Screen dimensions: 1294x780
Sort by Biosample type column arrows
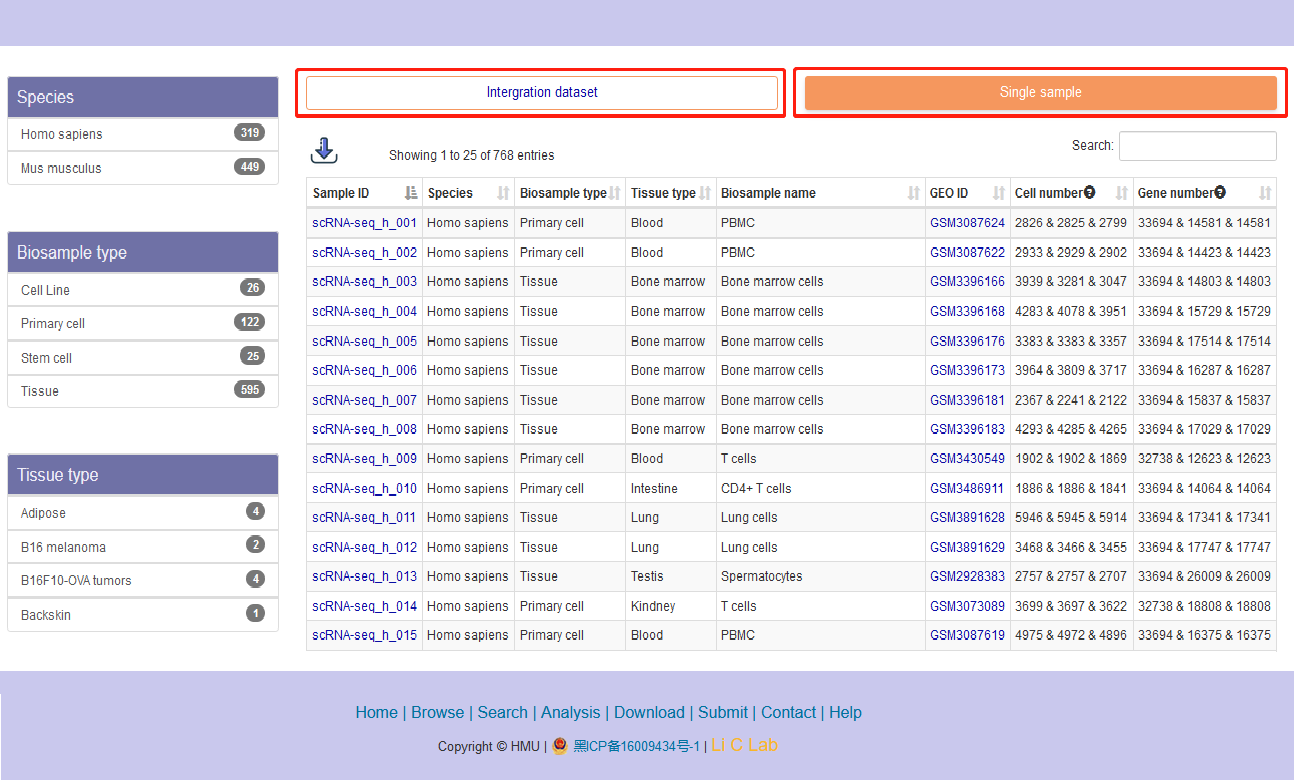(x=615, y=193)
